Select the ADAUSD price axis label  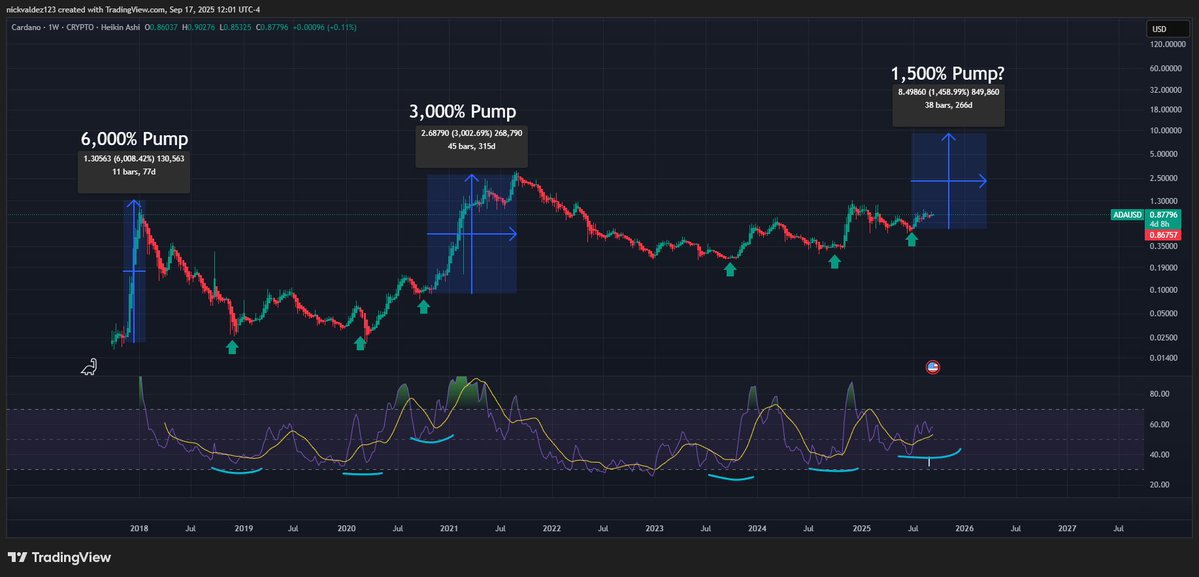click(x=1126, y=216)
